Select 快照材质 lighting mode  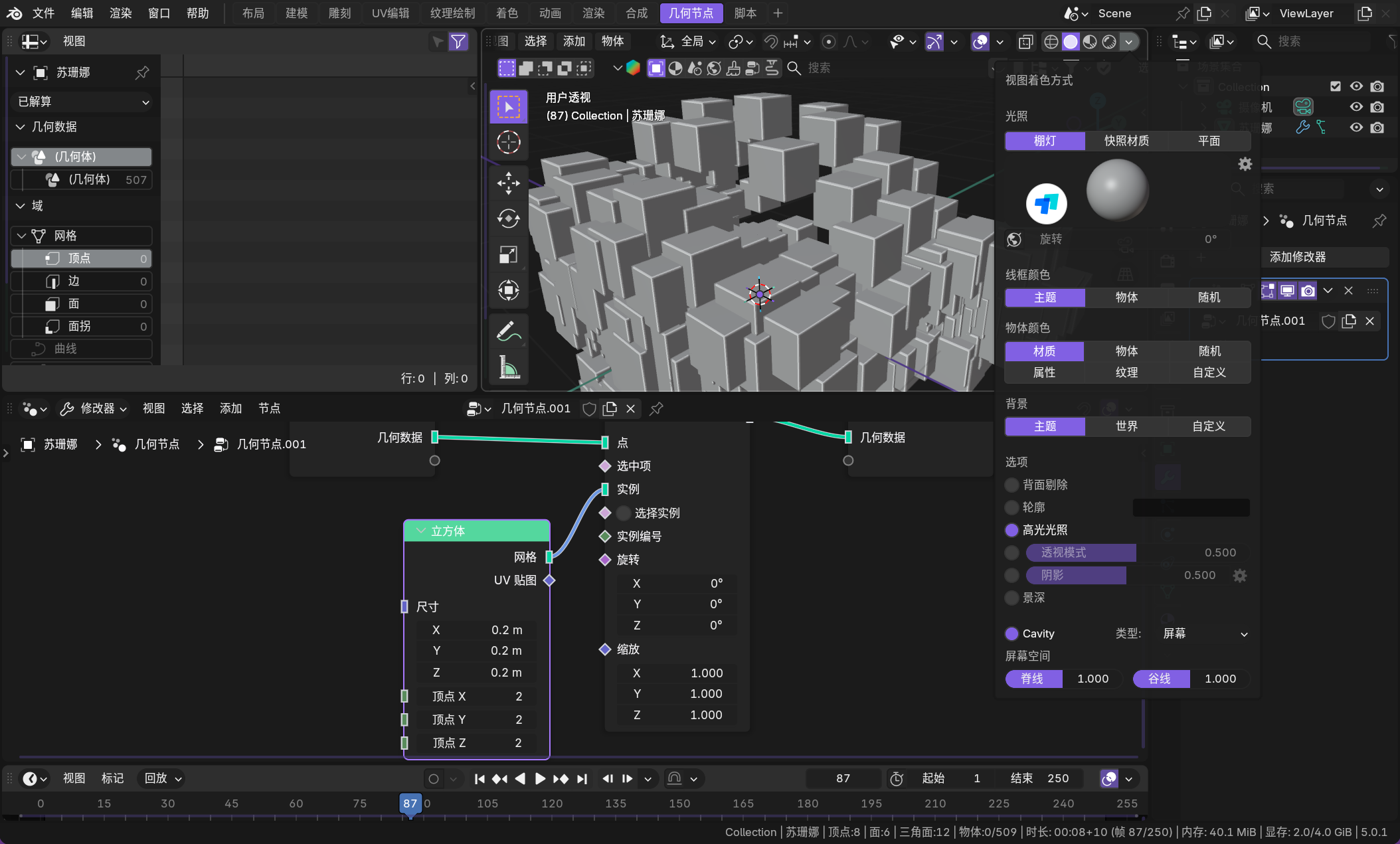[1126, 141]
